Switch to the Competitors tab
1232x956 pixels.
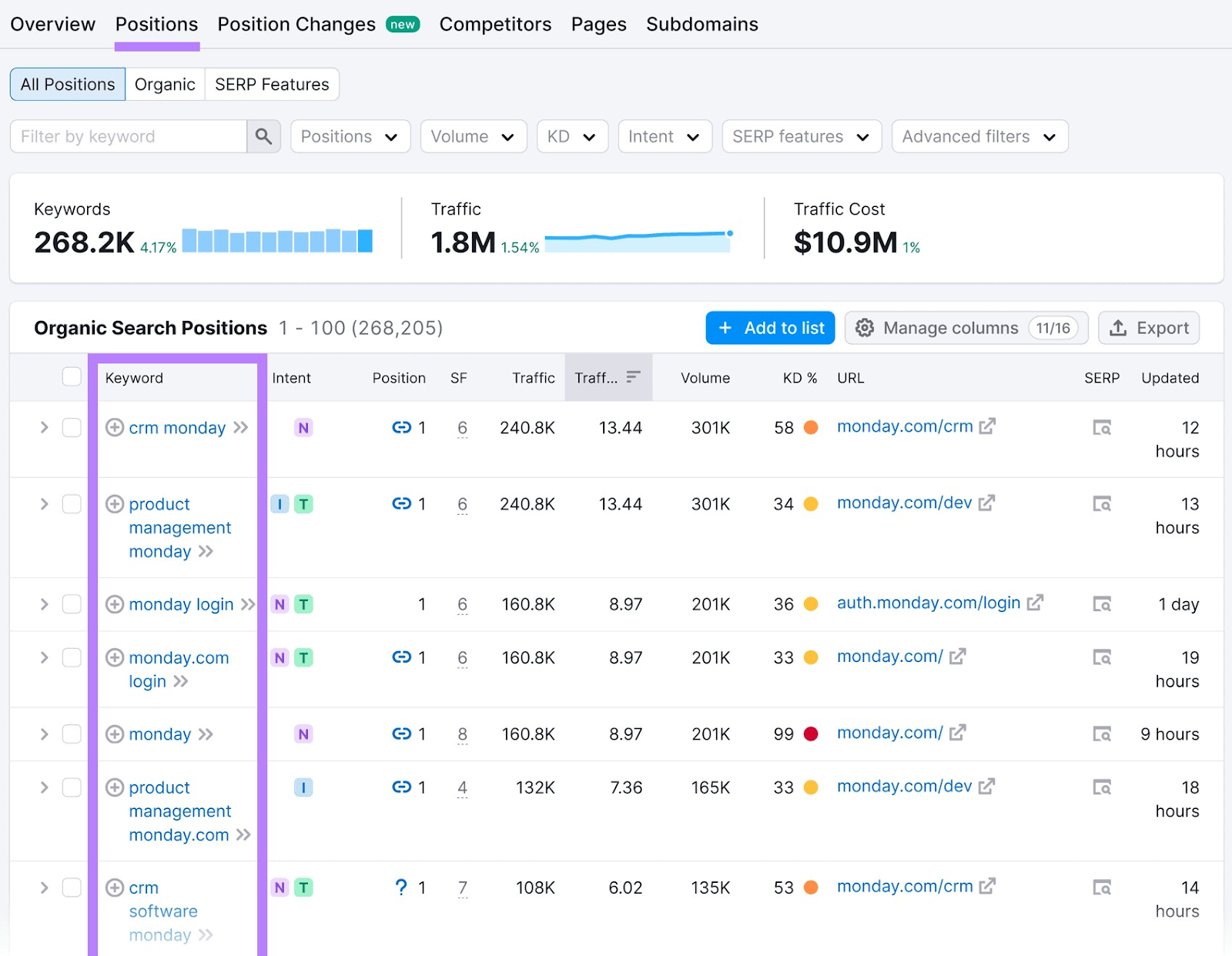pyautogui.click(x=495, y=25)
